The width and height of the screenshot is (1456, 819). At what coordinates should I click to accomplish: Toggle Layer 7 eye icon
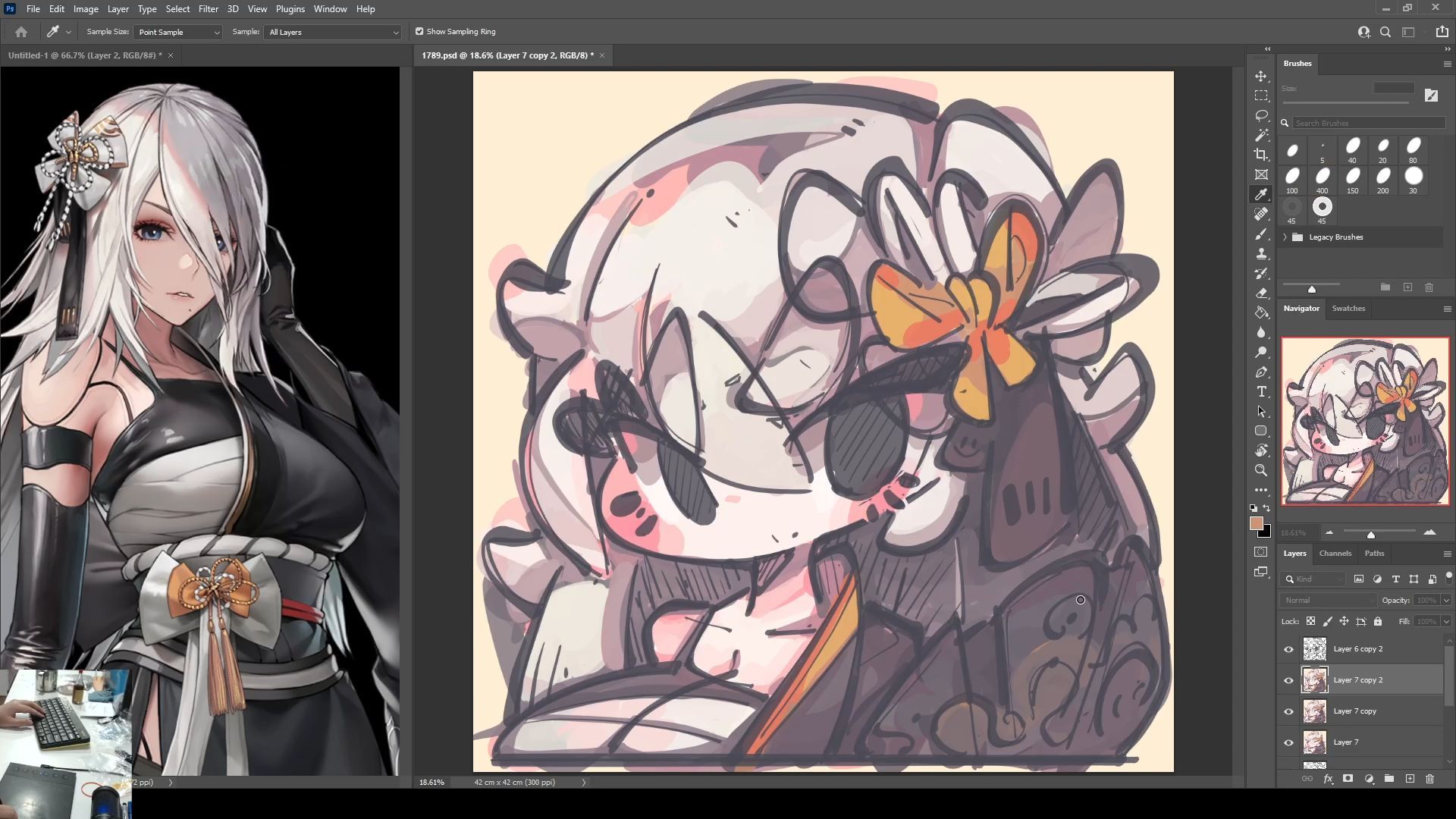(x=1288, y=742)
